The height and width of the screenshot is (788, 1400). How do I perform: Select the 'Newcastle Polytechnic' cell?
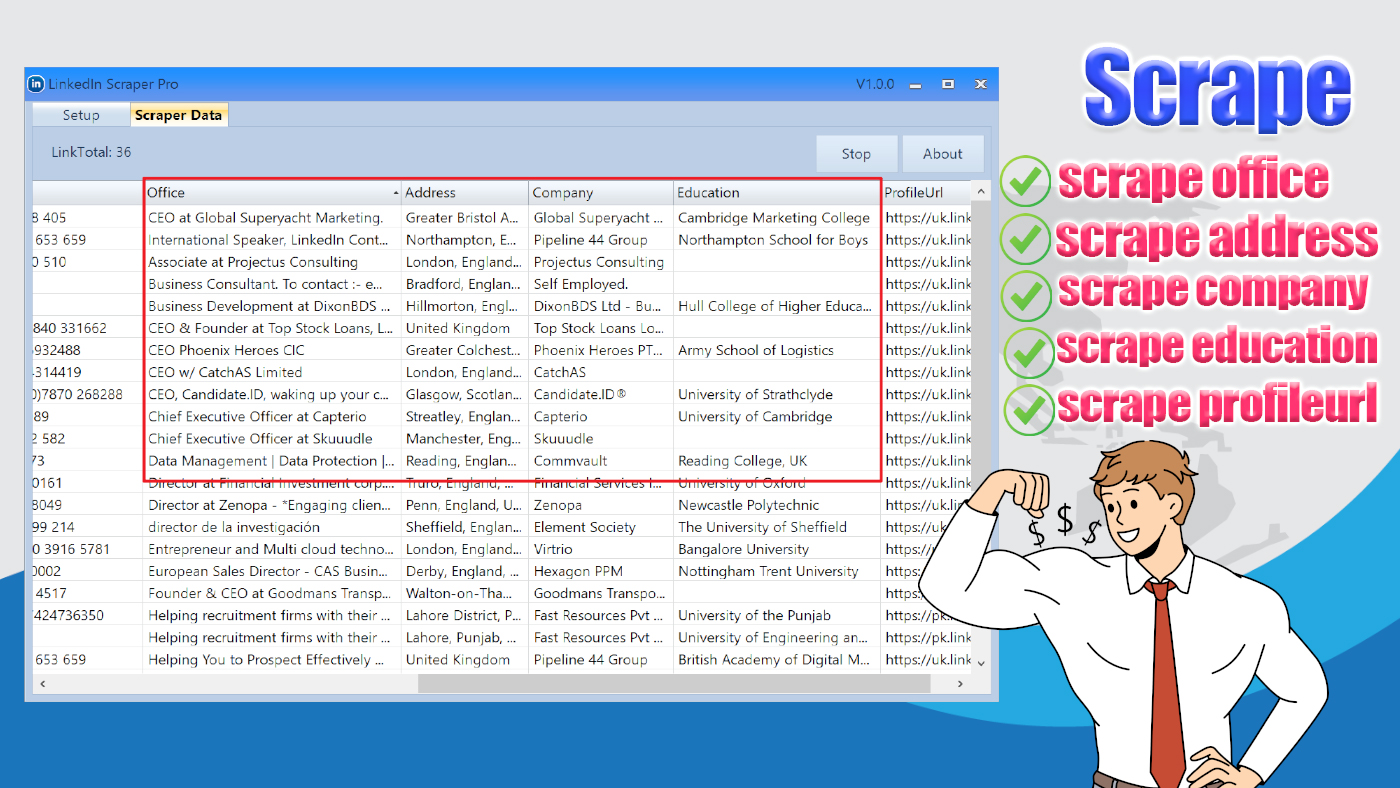tap(777, 505)
